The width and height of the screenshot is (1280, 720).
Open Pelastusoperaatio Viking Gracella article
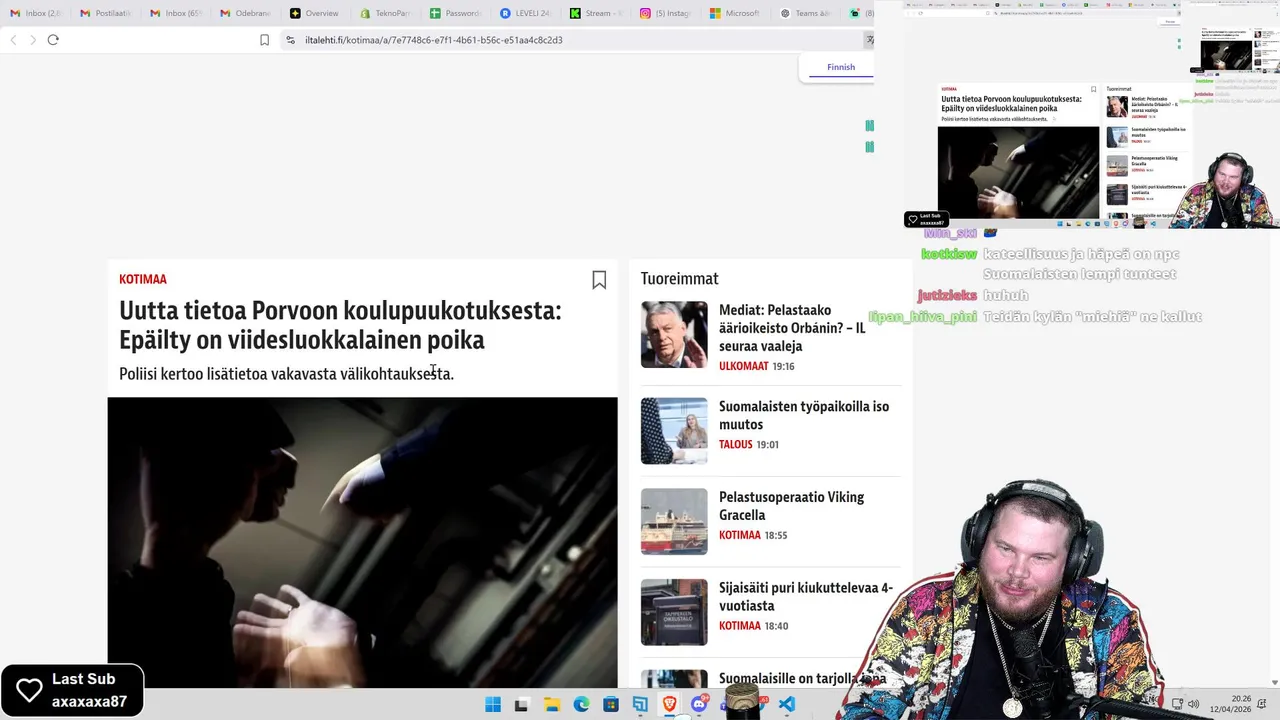(x=792, y=506)
